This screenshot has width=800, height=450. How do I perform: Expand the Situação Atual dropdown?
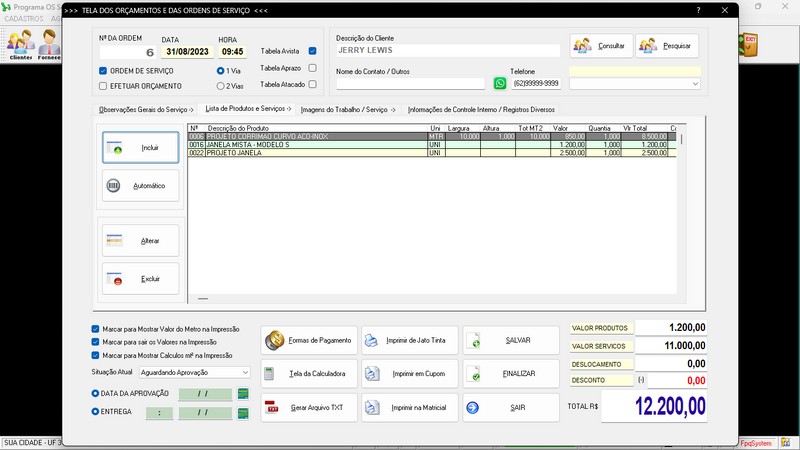(245, 372)
